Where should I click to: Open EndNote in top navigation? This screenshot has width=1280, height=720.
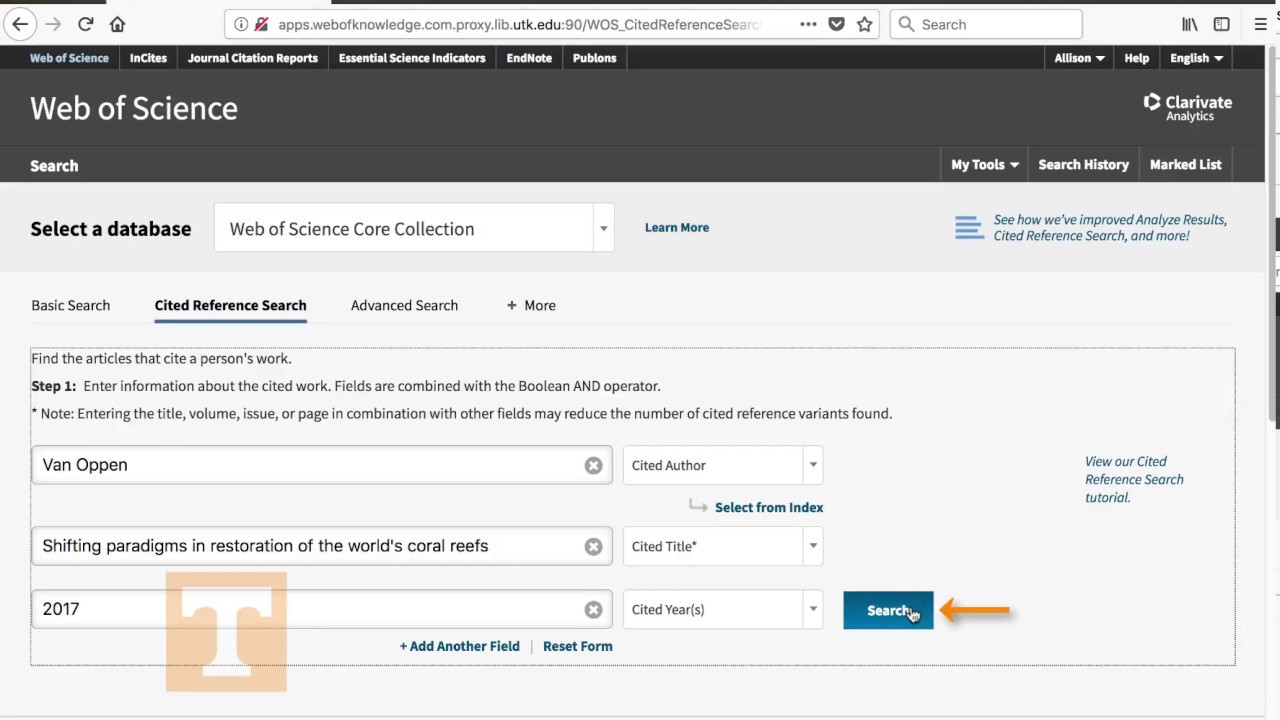click(x=529, y=58)
